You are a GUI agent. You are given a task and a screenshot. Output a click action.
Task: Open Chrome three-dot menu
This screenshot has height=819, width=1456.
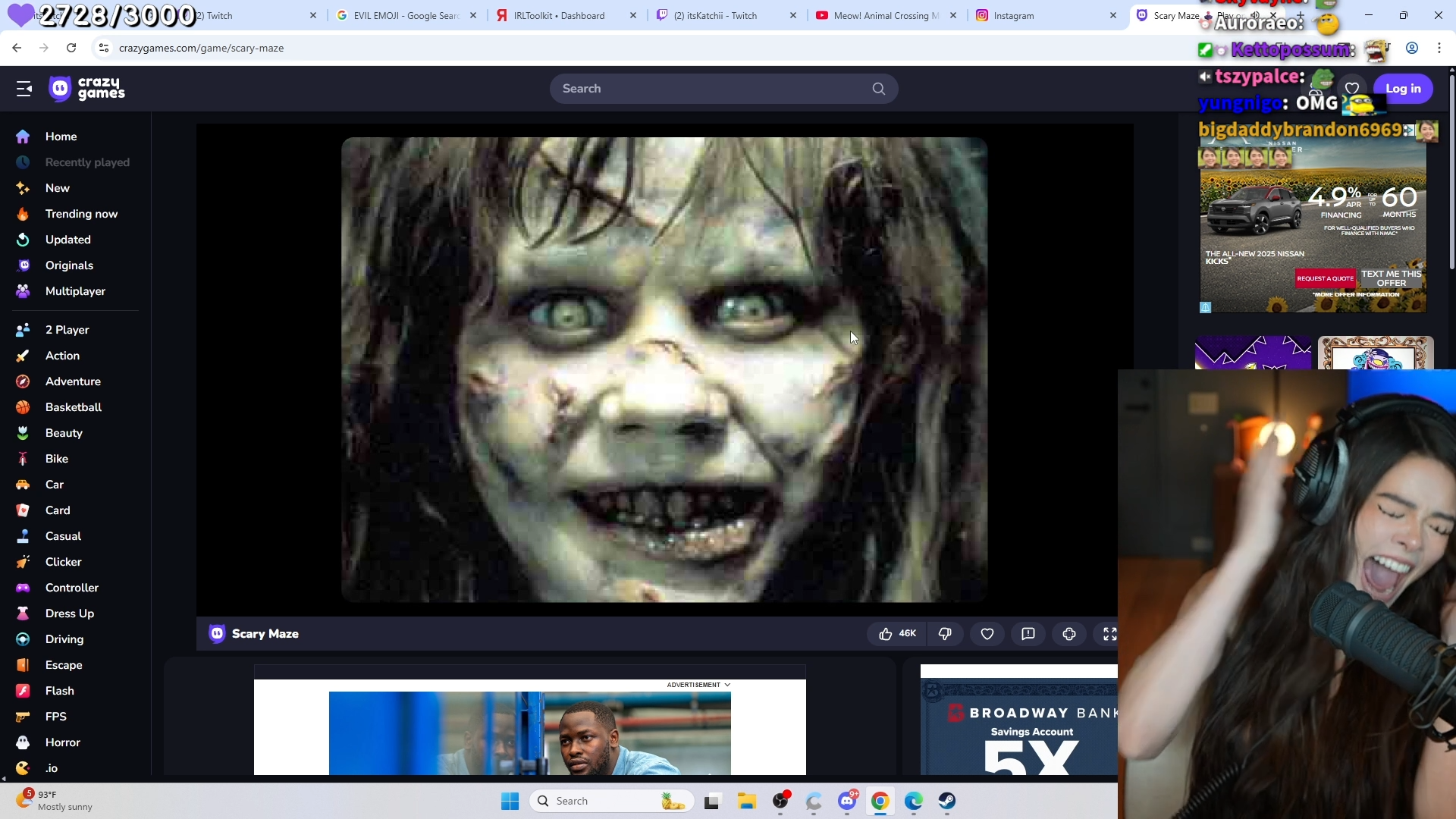tap(1439, 48)
